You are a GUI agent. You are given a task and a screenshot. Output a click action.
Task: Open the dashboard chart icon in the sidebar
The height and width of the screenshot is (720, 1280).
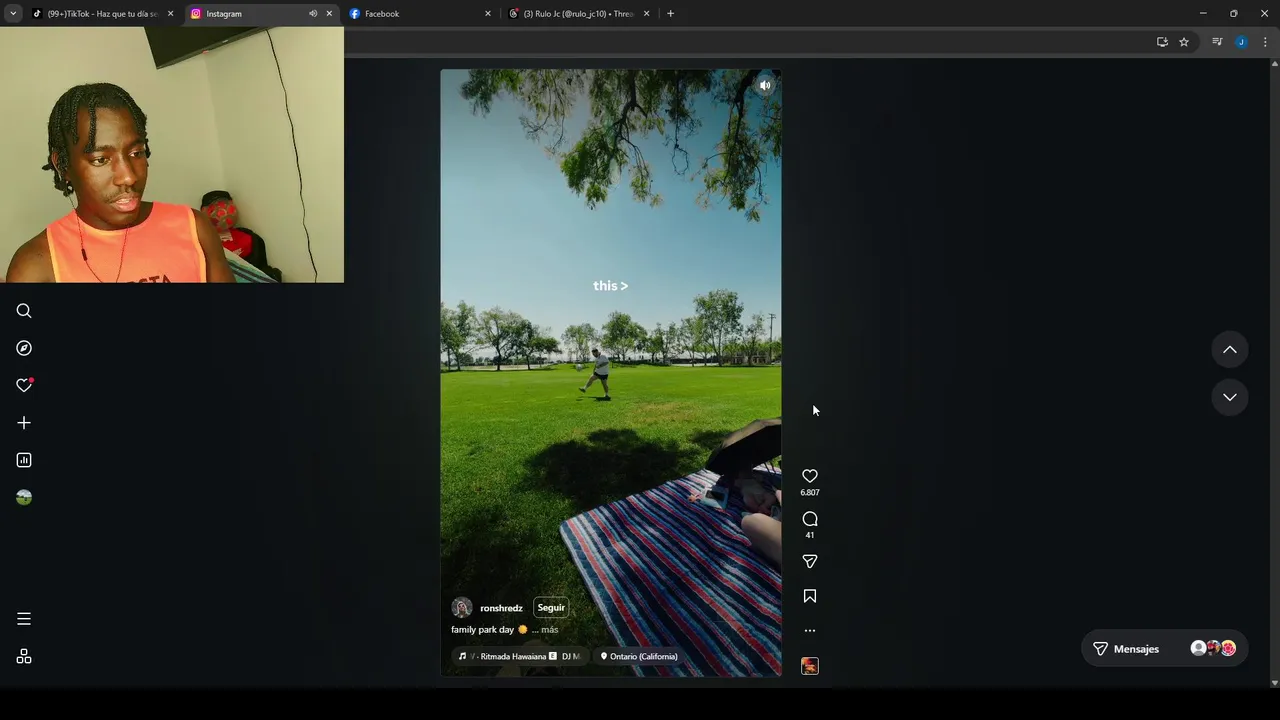click(24, 460)
